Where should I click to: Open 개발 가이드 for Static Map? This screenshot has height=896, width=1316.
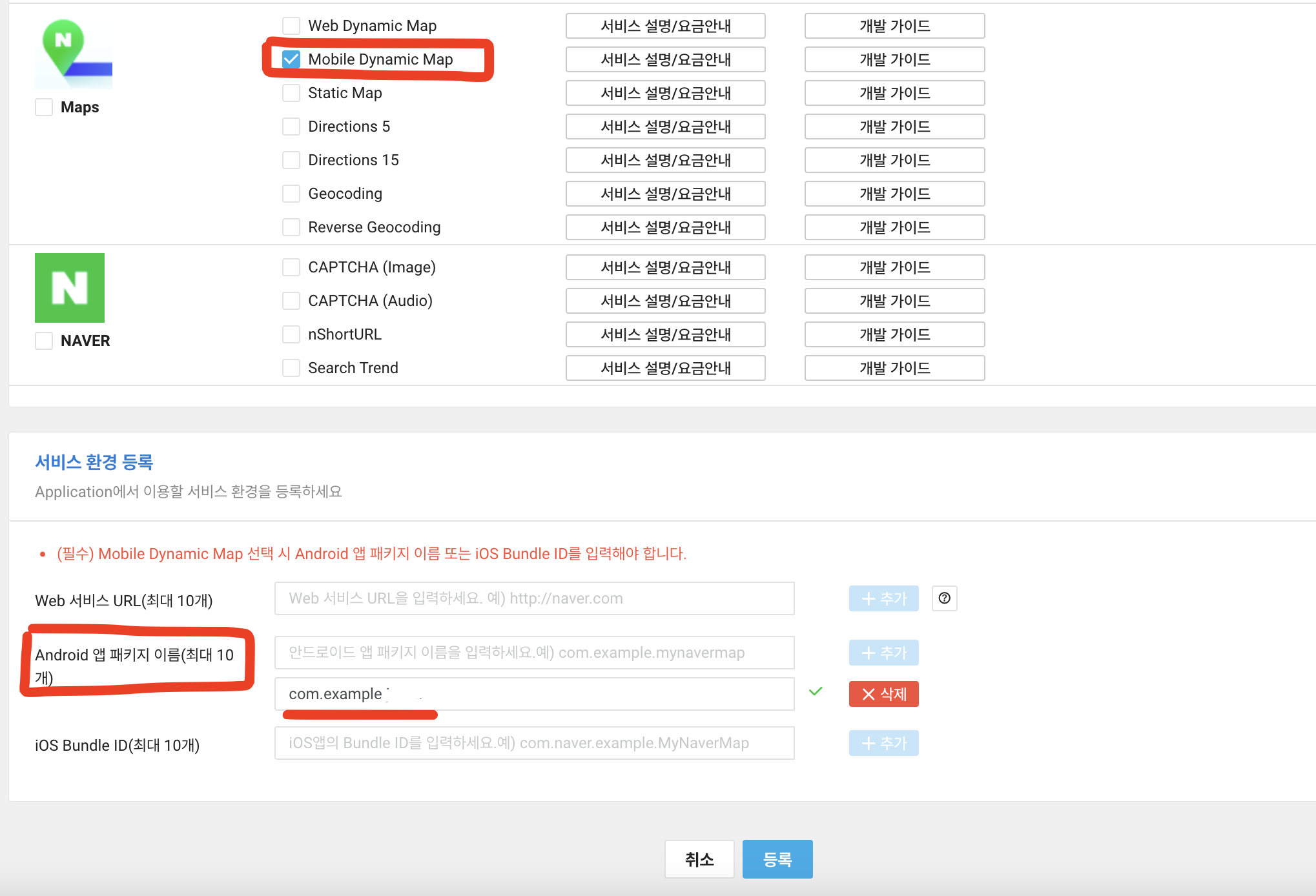(894, 93)
